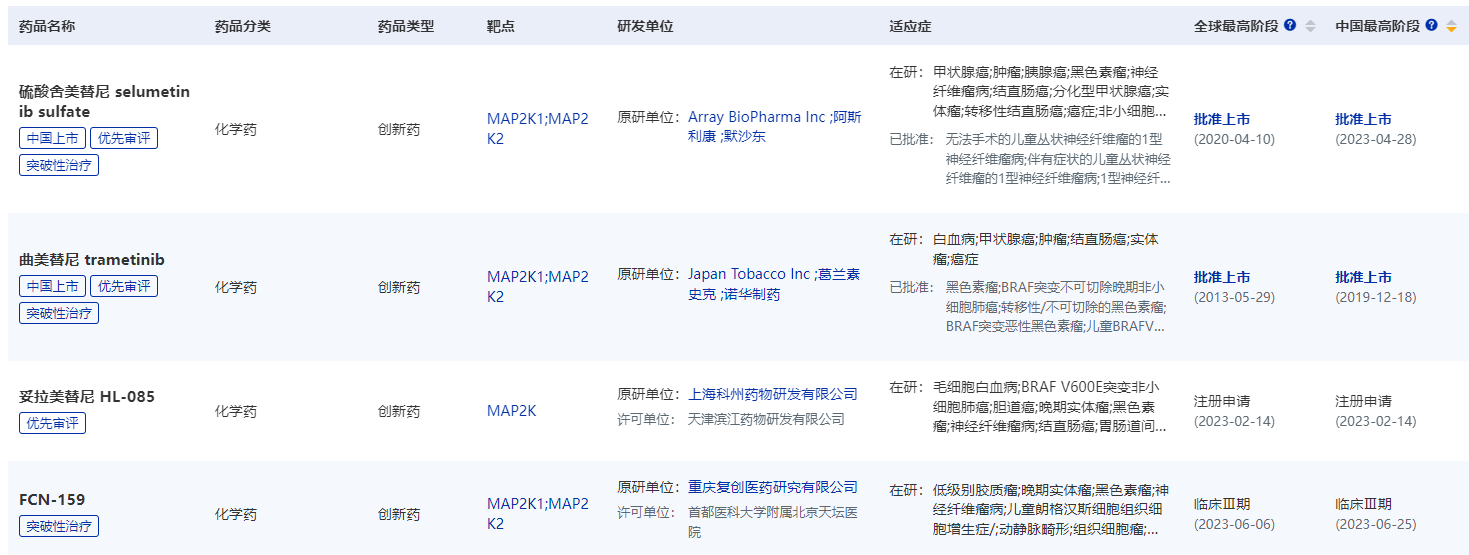
Task: Open drug 曲美替尼 trametinib
Action: coord(92,260)
